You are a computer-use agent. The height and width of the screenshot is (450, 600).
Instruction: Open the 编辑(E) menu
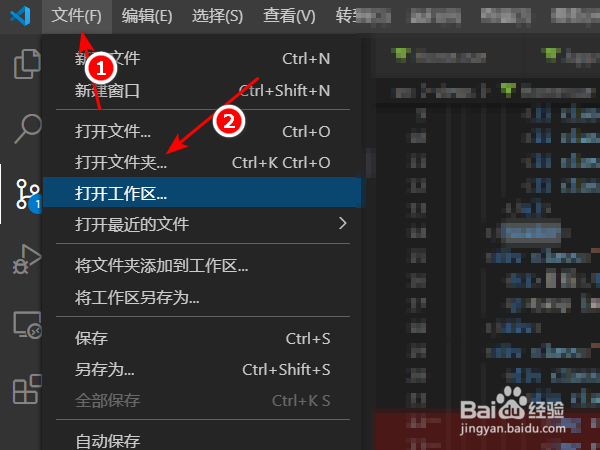coord(147,16)
